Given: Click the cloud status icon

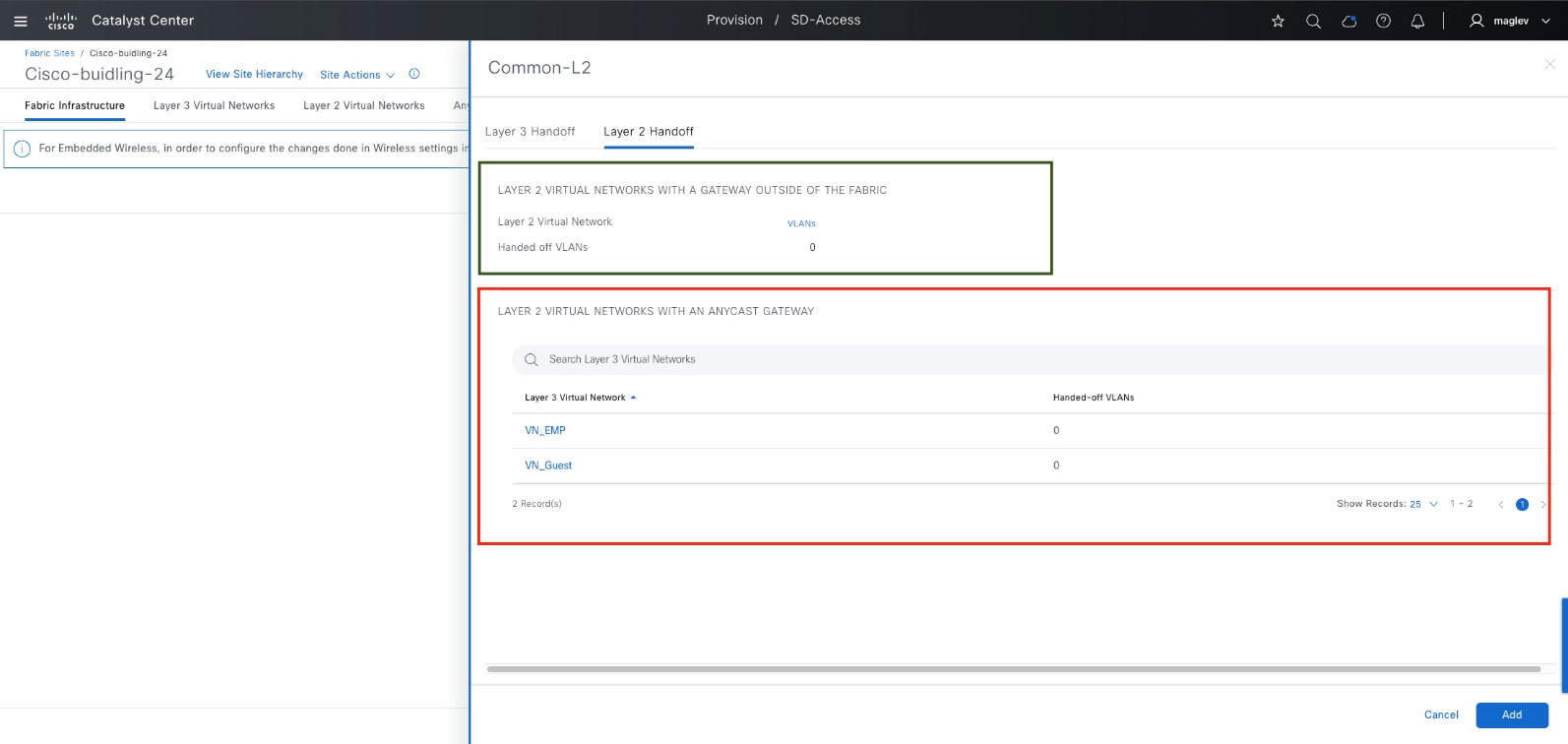Looking at the screenshot, I should tap(1348, 21).
